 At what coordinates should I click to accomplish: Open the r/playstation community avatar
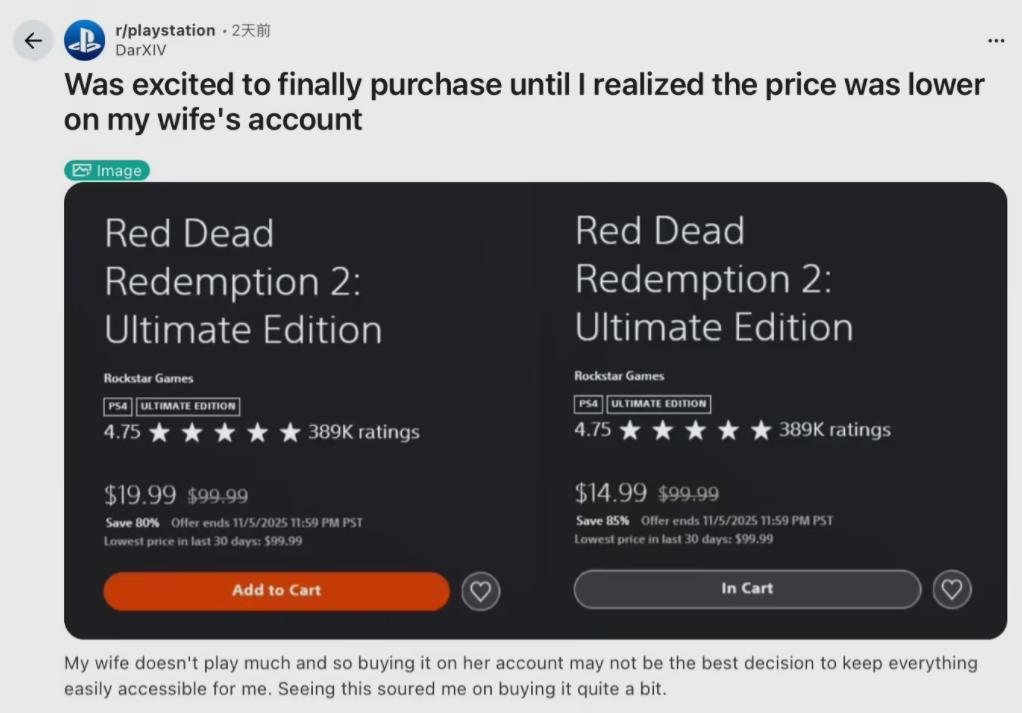(x=85, y=41)
